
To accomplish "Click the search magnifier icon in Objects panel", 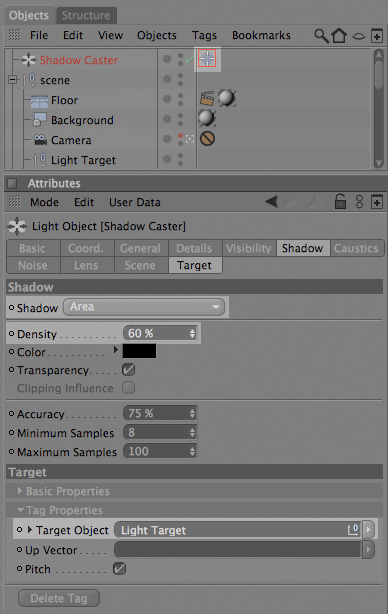I will [x=321, y=36].
